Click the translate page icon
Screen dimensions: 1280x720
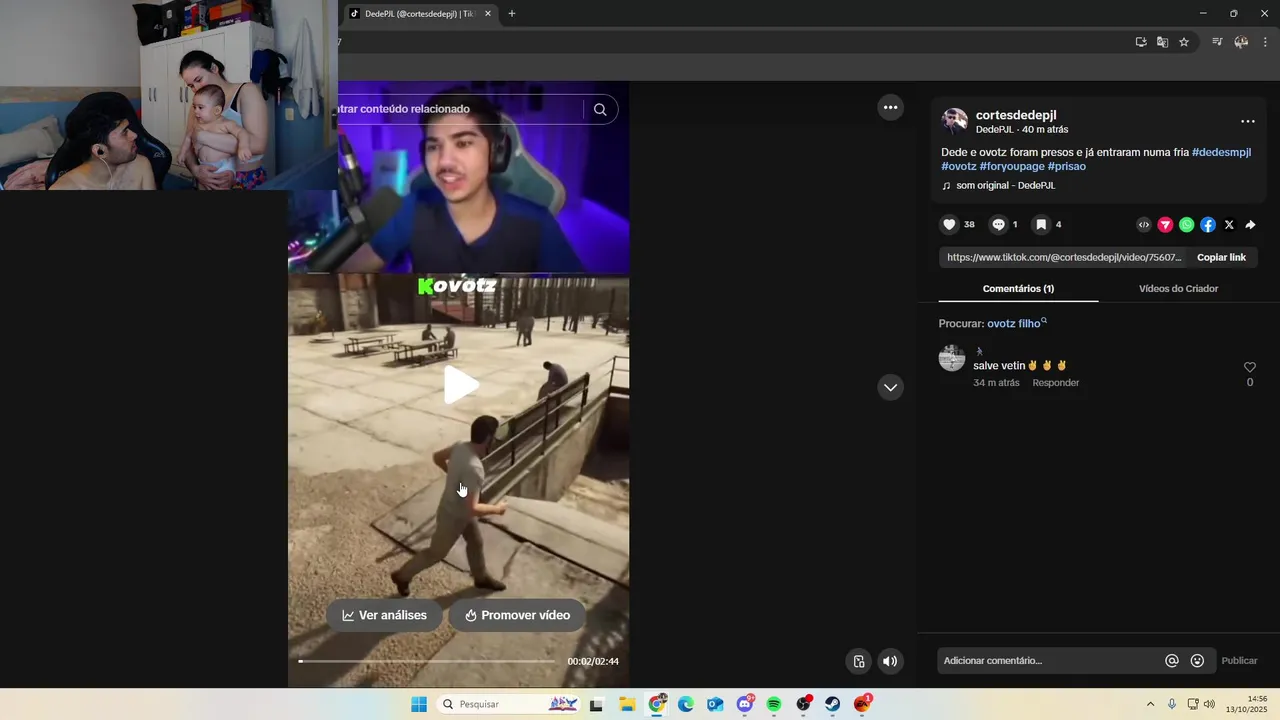click(1162, 42)
